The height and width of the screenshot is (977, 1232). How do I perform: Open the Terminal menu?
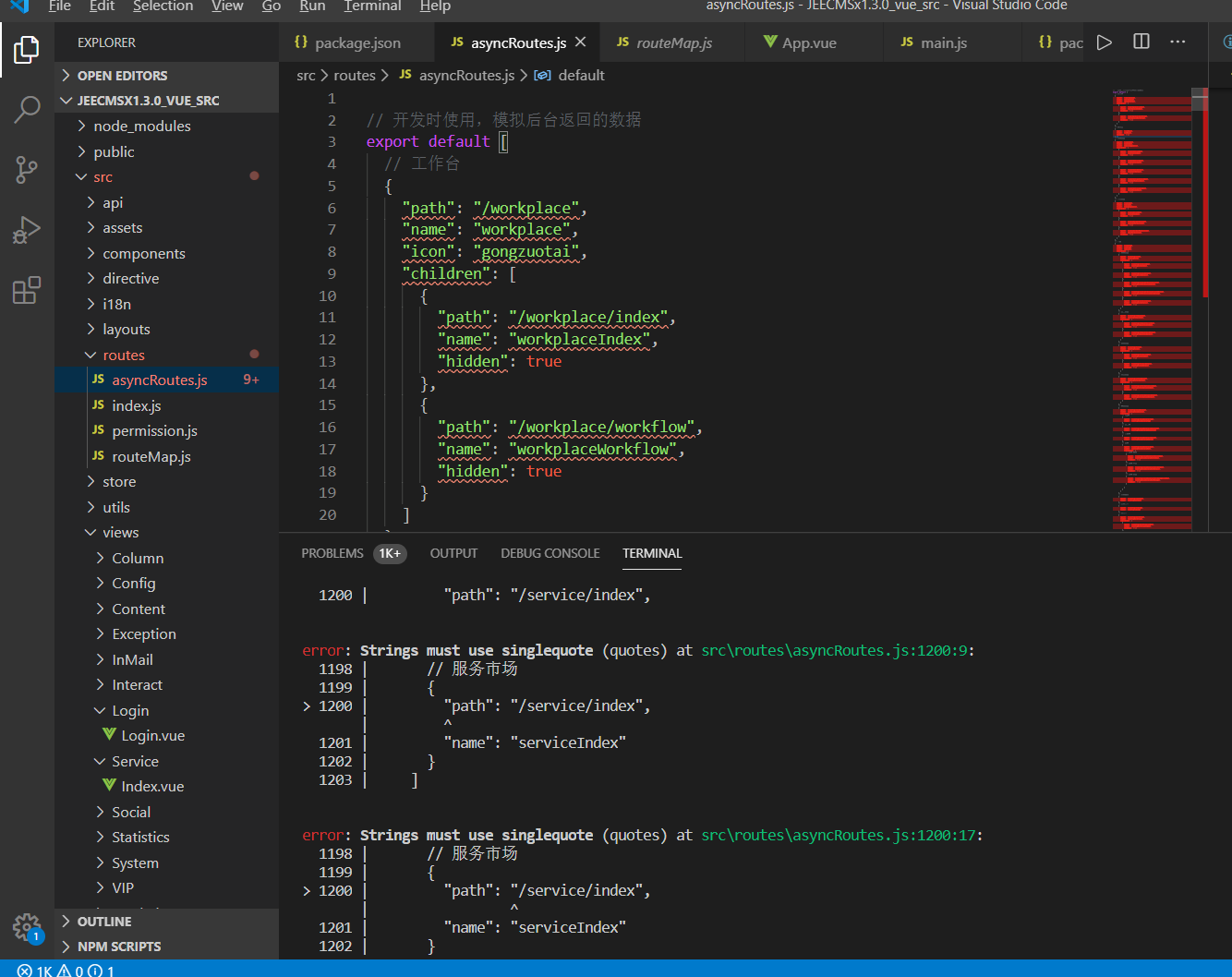point(372,6)
